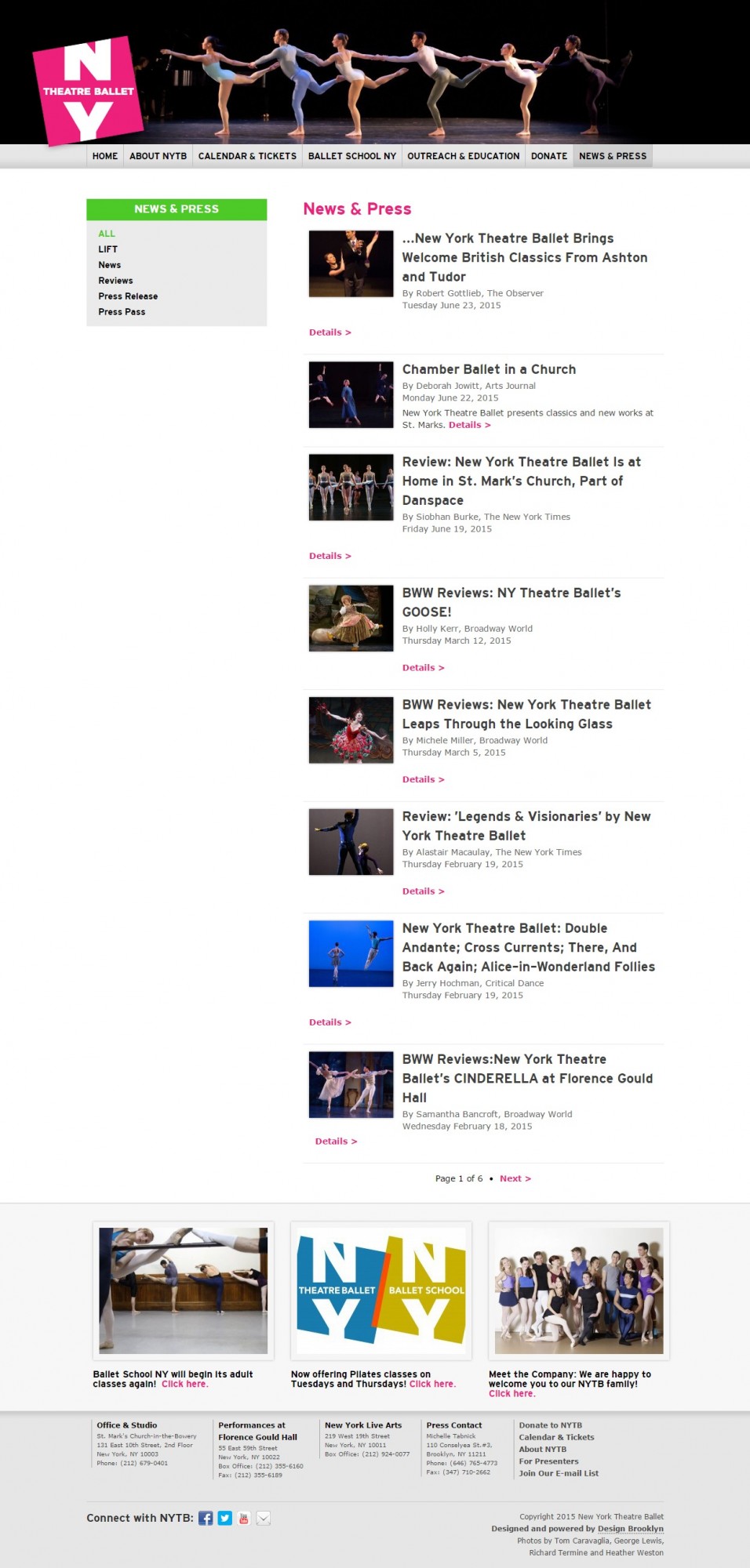Open NYTB YouTube icon
The height and width of the screenshot is (1568, 750).
coord(244,1518)
